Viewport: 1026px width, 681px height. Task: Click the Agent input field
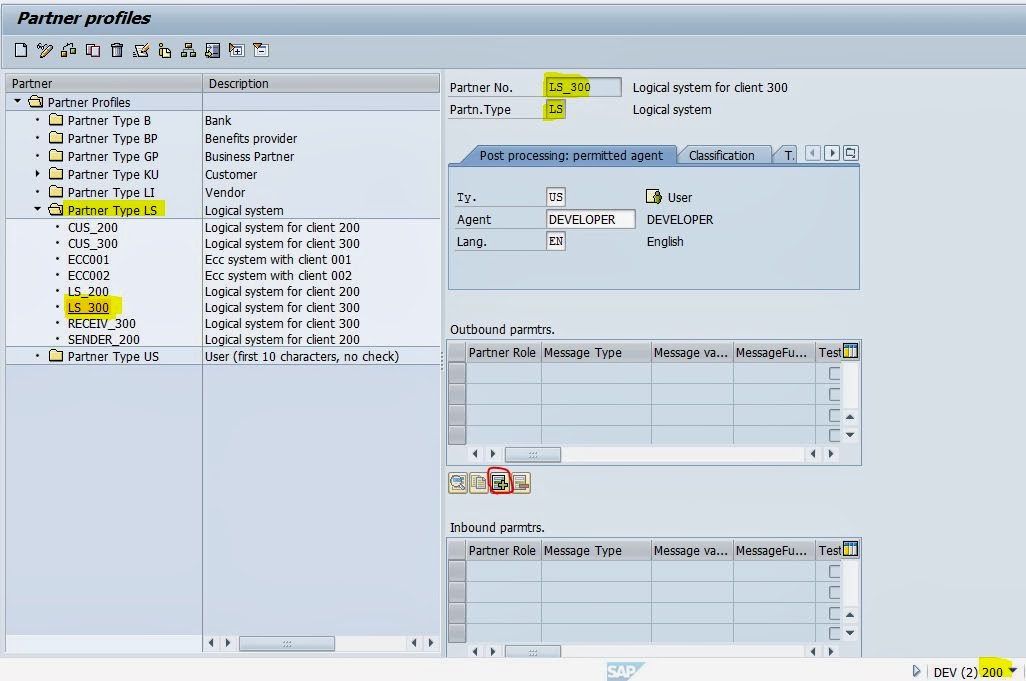tap(590, 219)
